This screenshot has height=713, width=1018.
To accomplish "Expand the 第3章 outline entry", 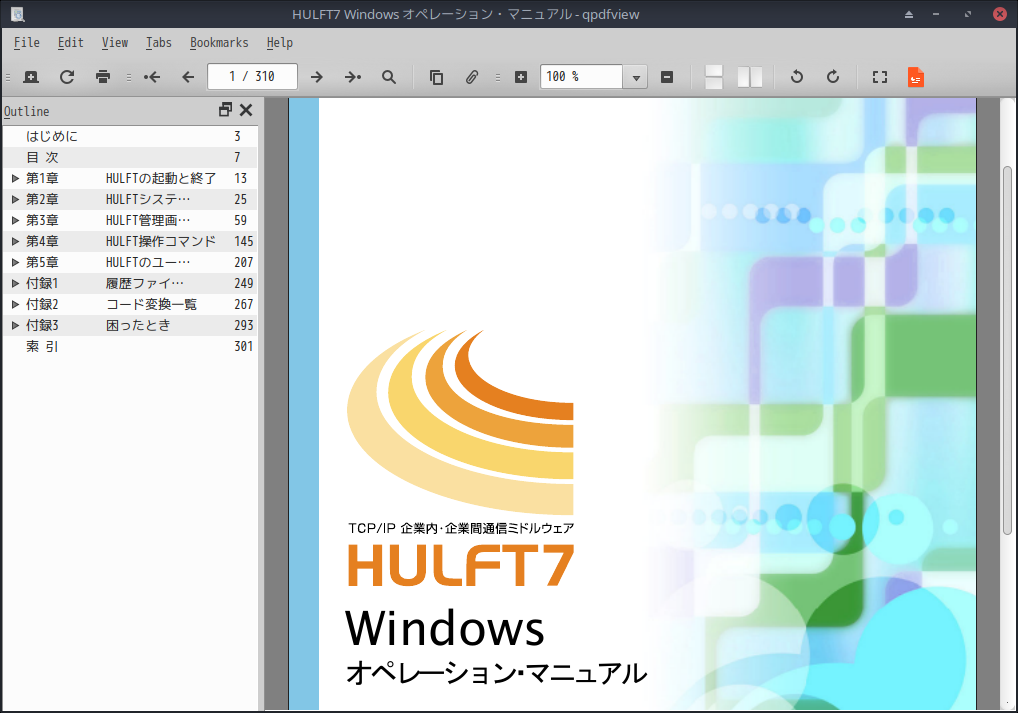I will pyautogui.click(x=16, y=220).
